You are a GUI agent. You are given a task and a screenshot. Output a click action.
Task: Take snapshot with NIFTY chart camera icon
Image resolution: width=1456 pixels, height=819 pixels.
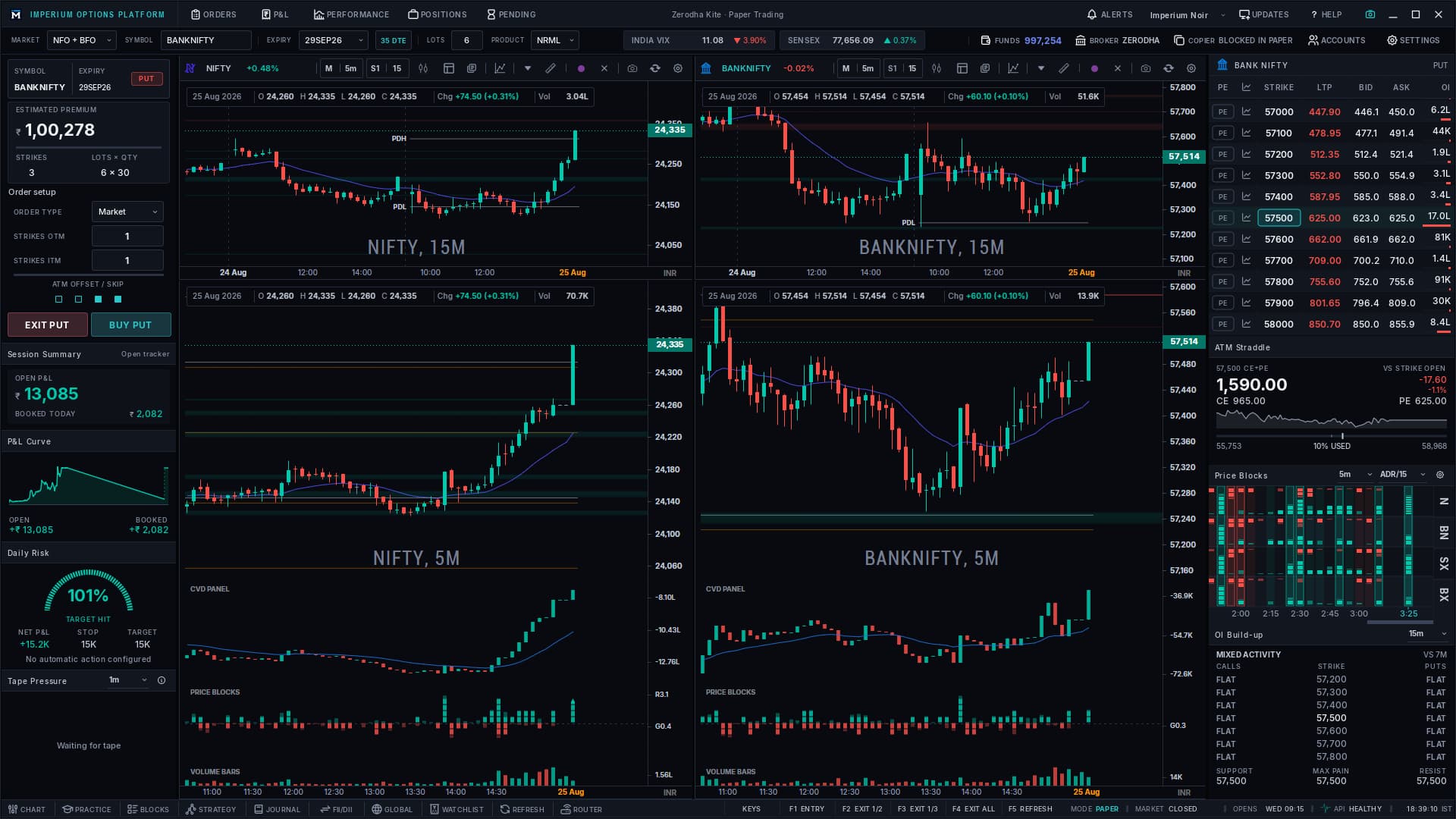click(632, 68)
